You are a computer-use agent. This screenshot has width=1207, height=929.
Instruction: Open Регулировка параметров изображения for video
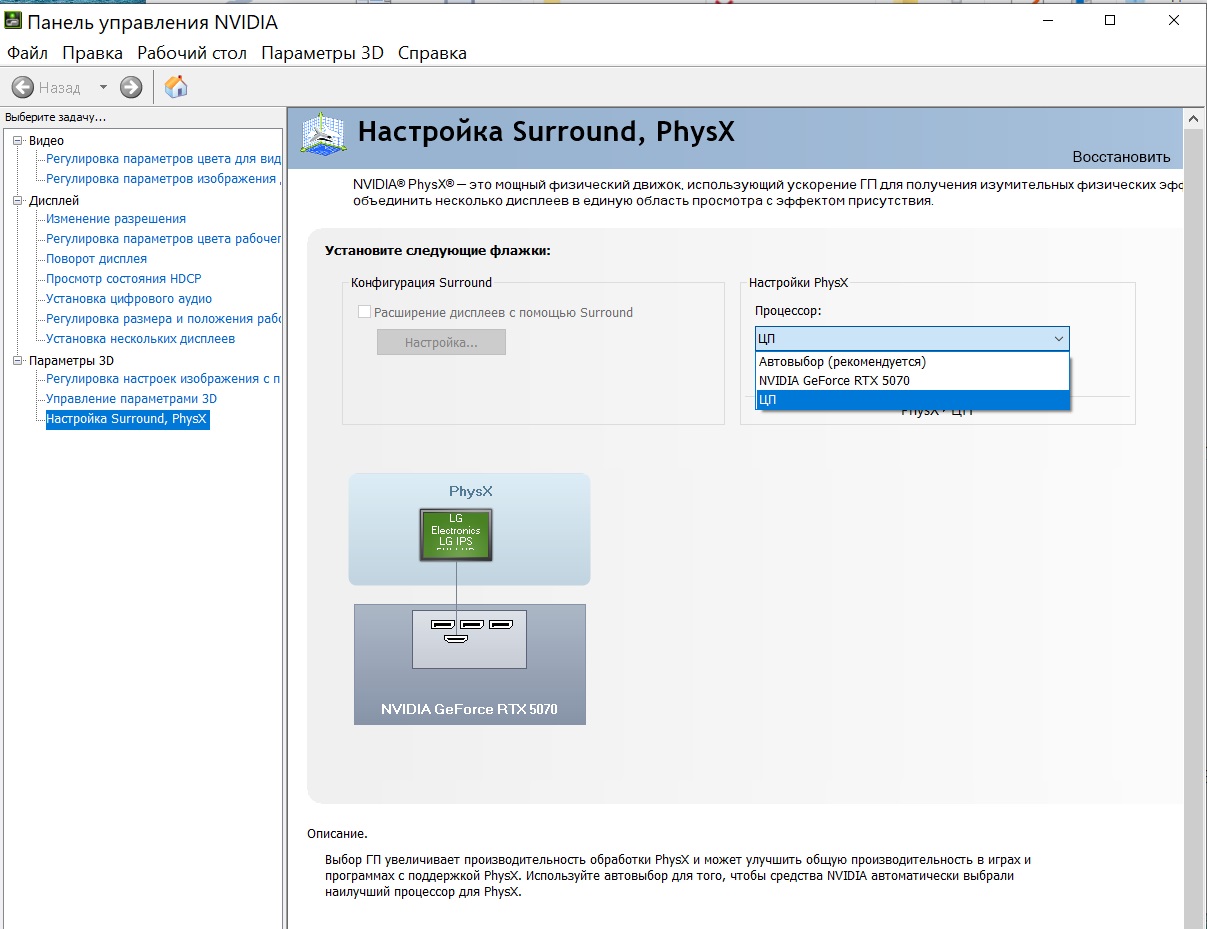(164, 179)
